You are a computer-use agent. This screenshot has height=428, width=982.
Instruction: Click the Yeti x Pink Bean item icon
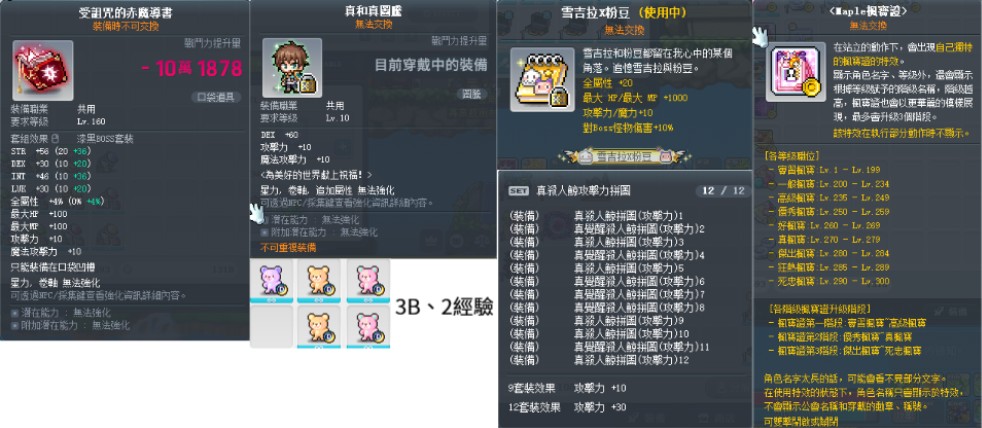pos(542,80)
